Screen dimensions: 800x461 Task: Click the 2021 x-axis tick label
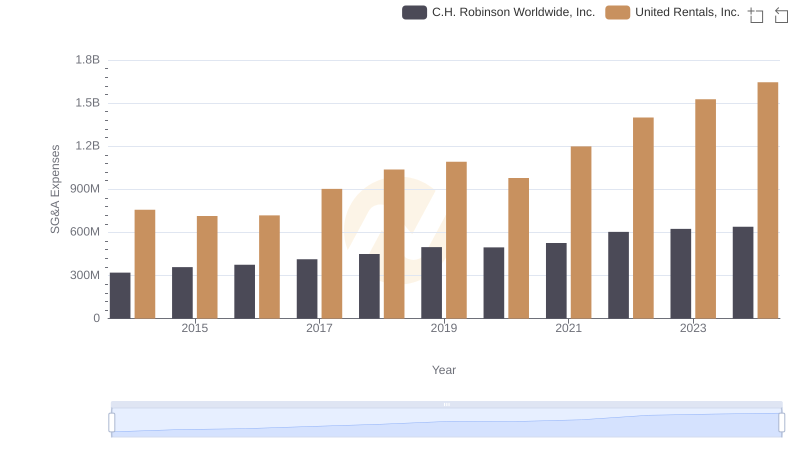pos(568,328)
